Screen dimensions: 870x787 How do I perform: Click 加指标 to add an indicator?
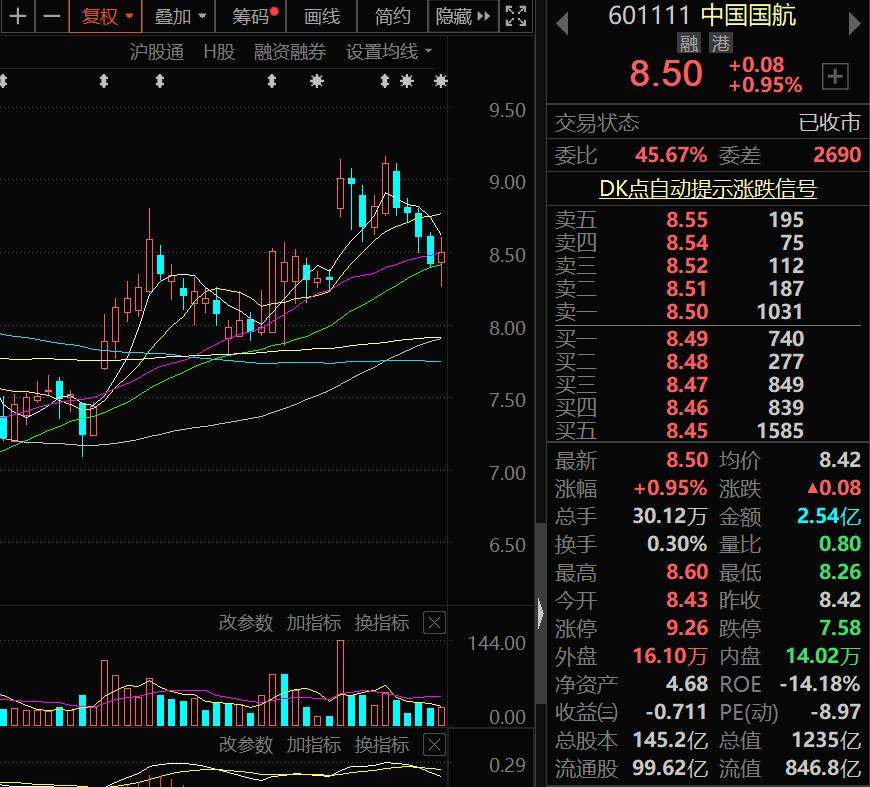point(314,623)
